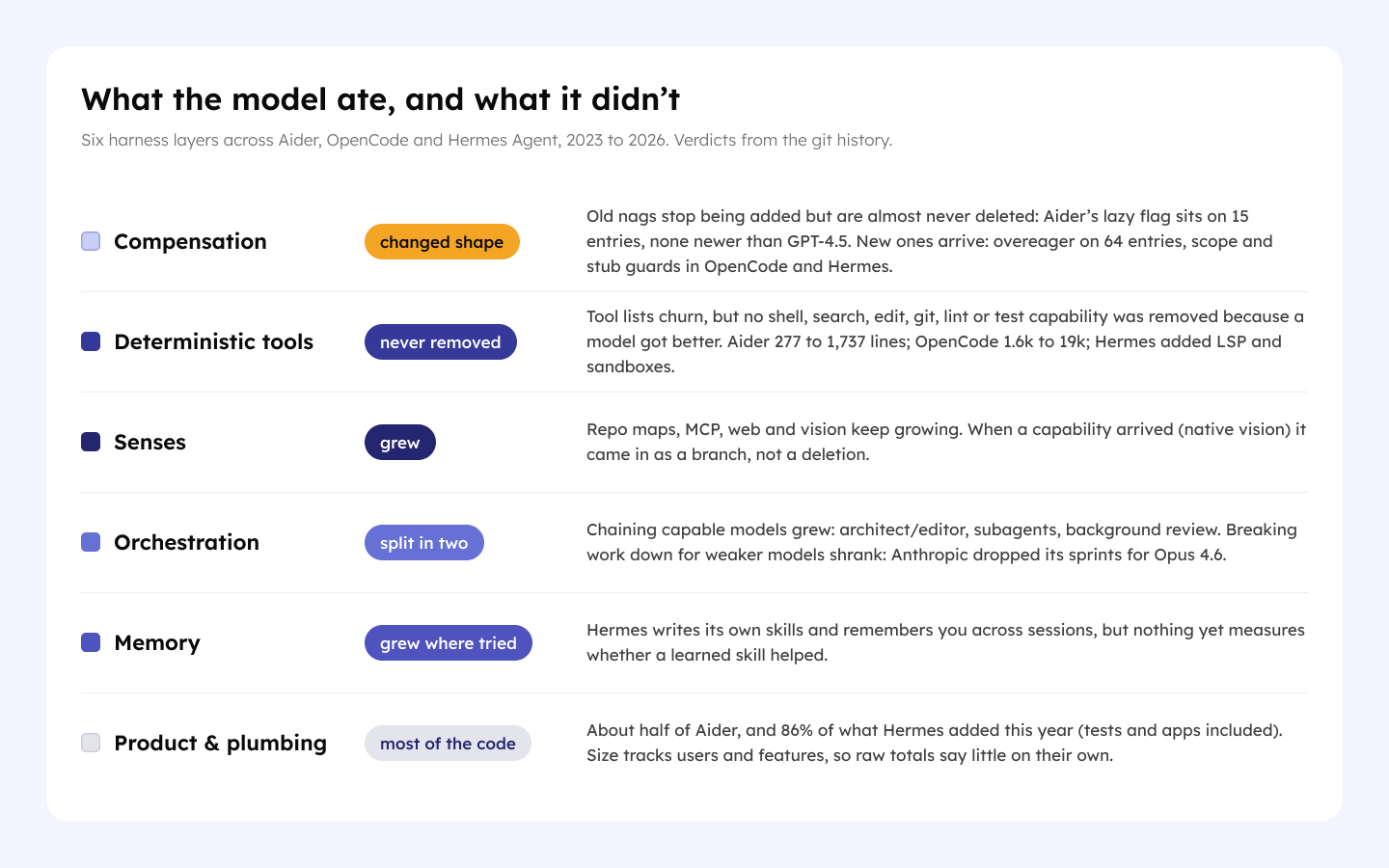Click the Deterministic tools row label
Image resolution: width=1389 pixels, height=868 pixels.
coord(213,341)
